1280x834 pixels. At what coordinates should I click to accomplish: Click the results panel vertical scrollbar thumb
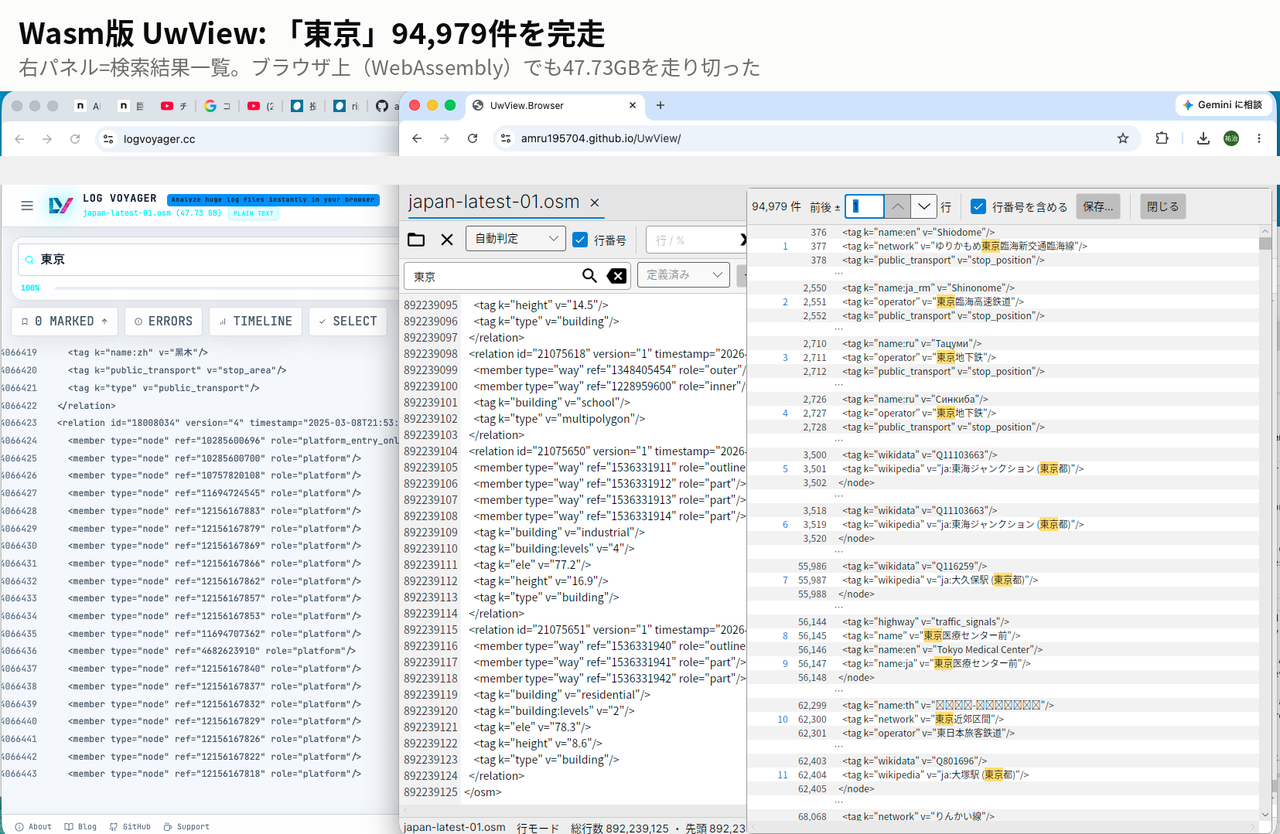tap(1265, 242)
